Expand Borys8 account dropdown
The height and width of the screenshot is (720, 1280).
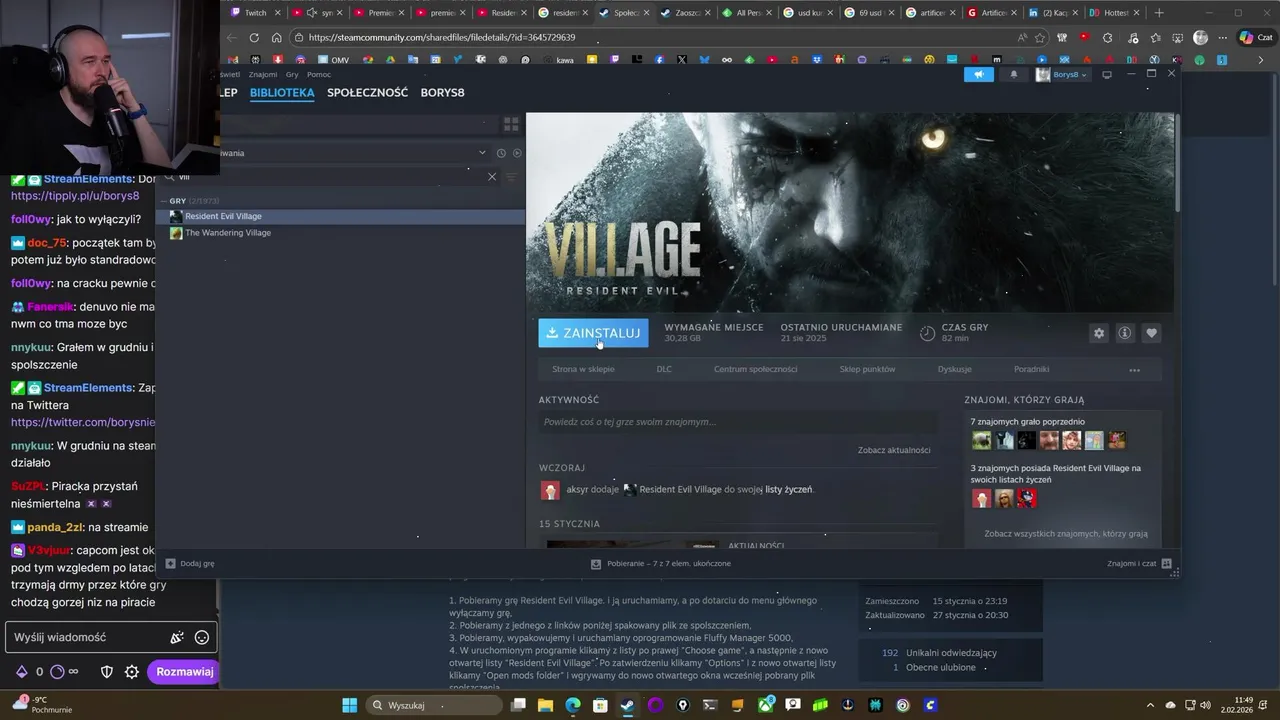[1062, 74]
